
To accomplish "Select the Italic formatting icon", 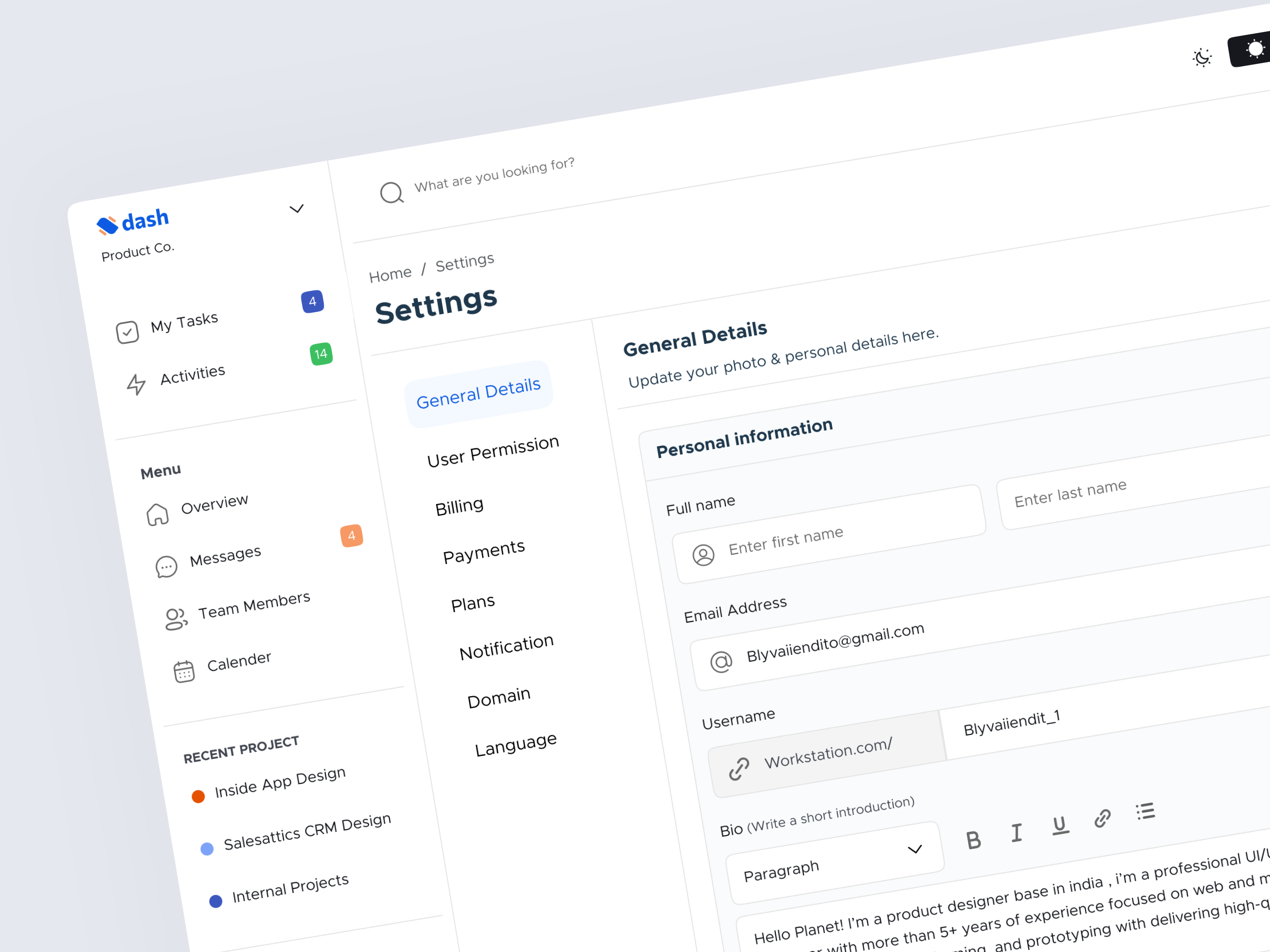I will tap(1017, 833).
